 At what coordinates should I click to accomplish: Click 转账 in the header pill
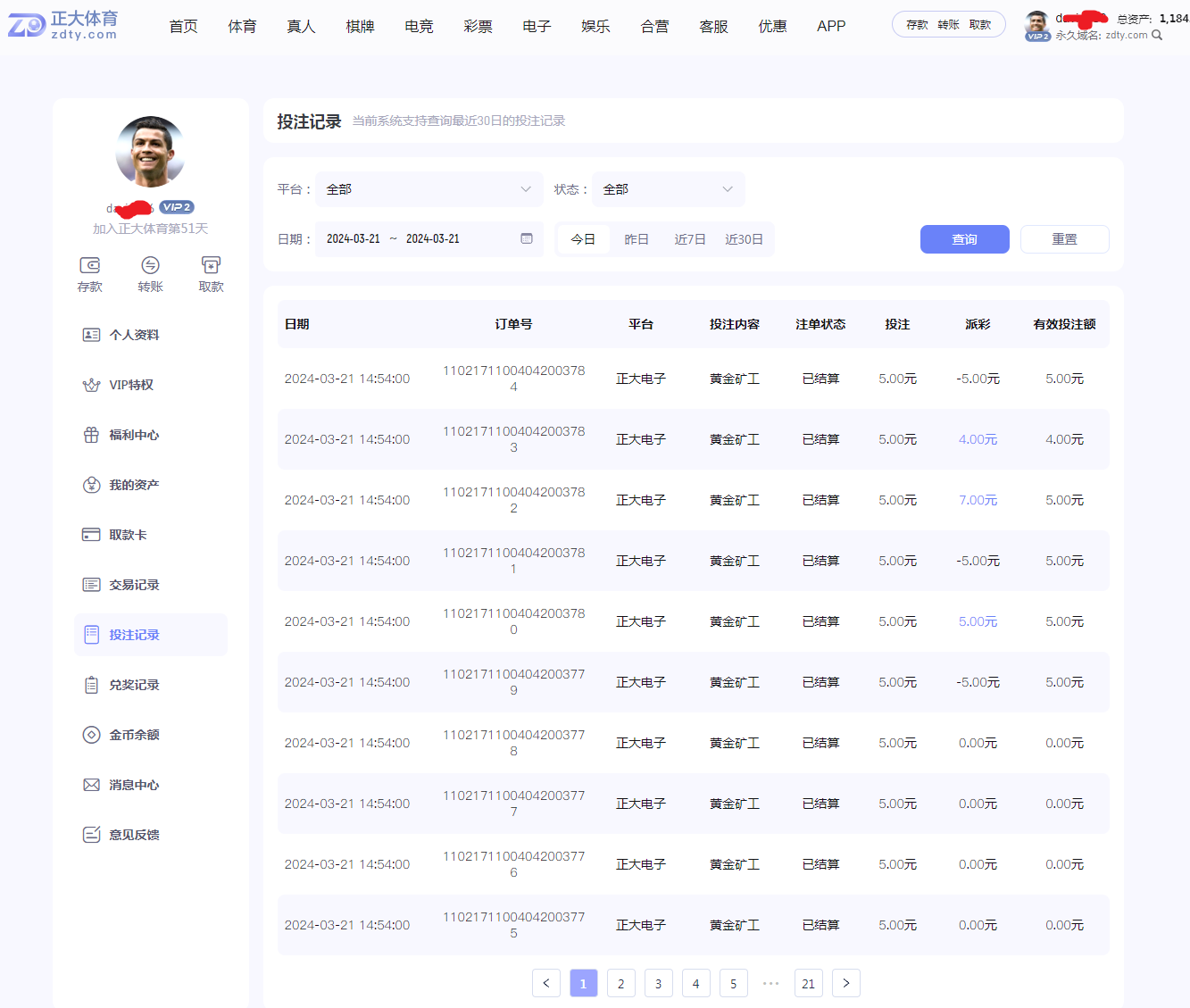(948, 25)
